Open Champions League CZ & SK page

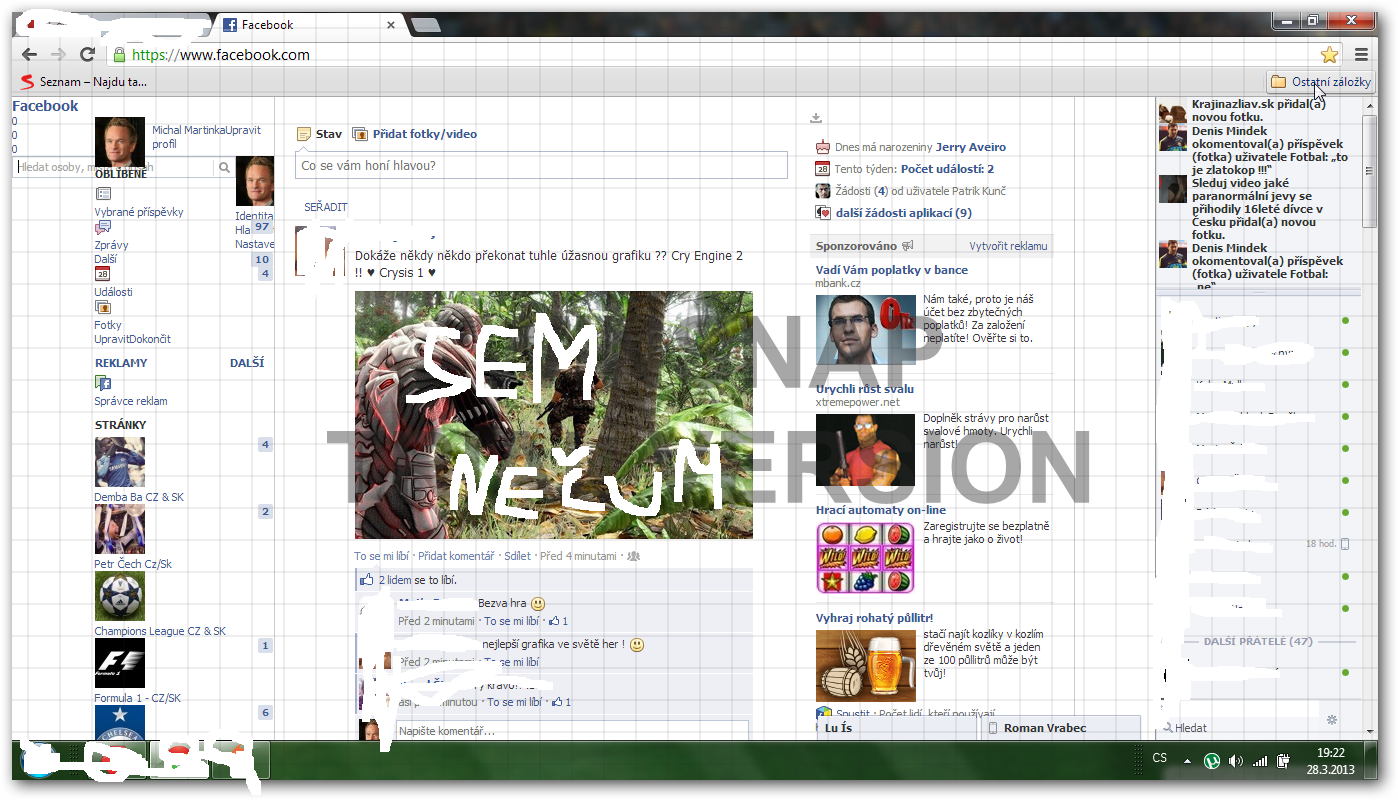160,631
